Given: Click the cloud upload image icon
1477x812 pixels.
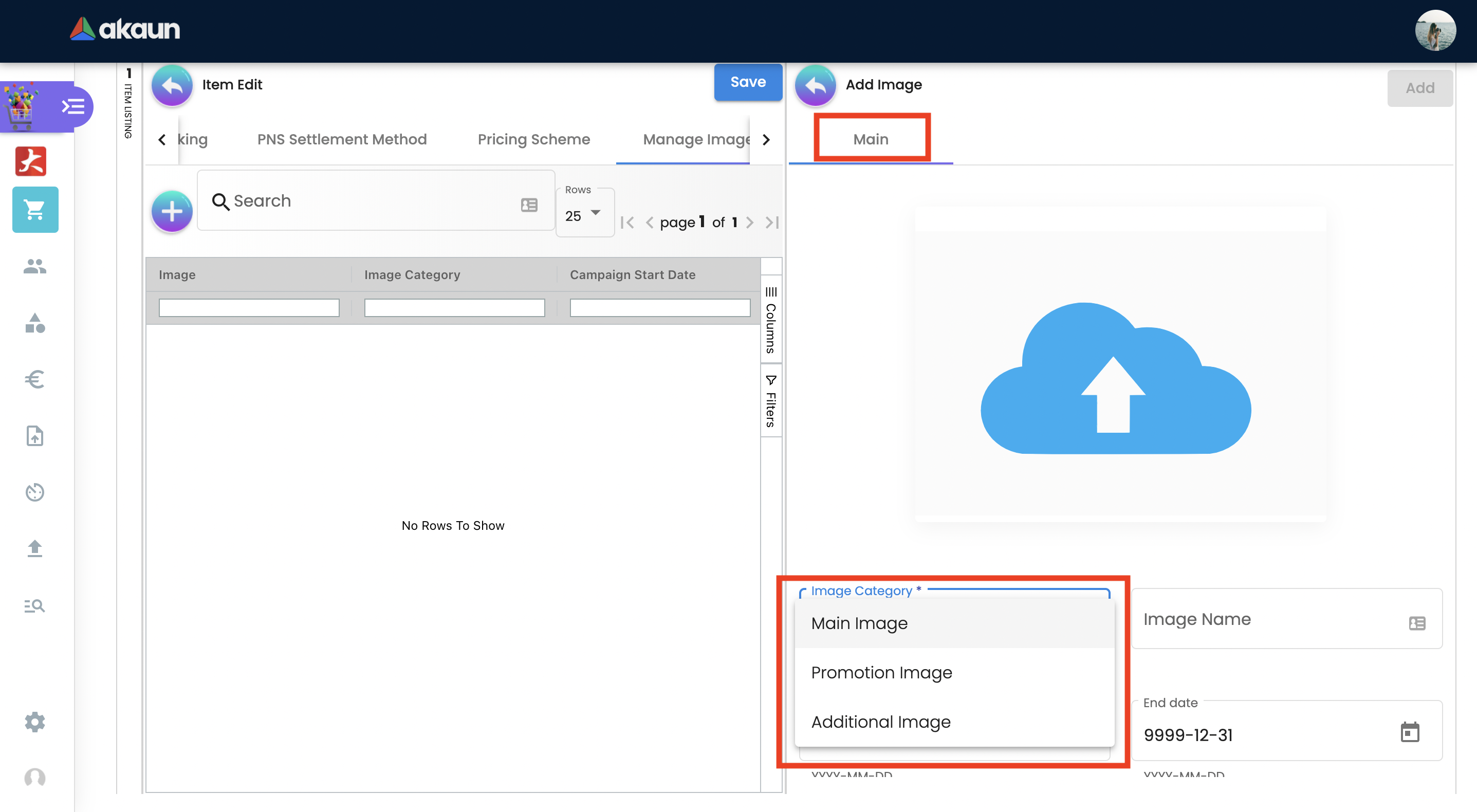Looking at the screenshot, I should (x=1115, y=378).
